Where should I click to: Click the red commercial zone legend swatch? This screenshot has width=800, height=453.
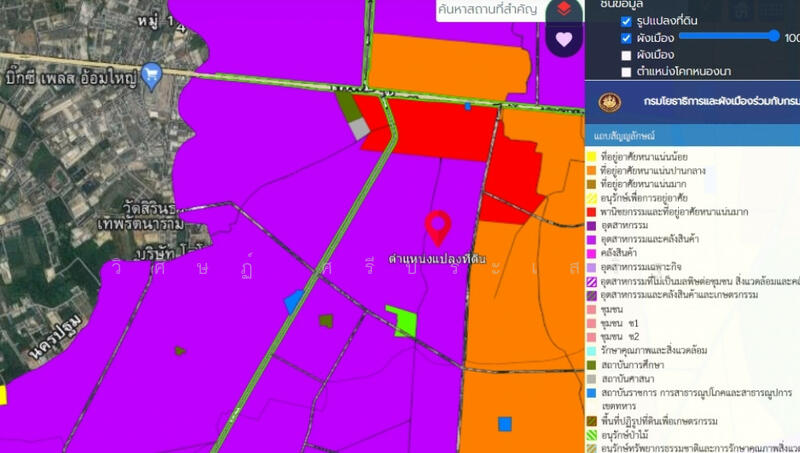tap(592, 213)
